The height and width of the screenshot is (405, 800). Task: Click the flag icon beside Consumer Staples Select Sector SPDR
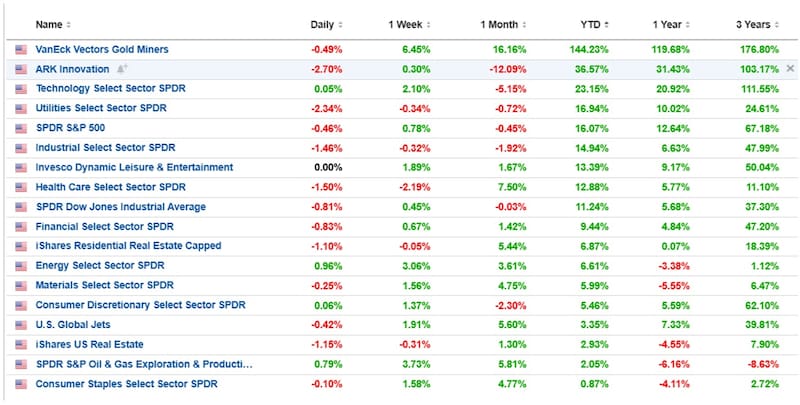pyautogui.click(x=20, y=384)
